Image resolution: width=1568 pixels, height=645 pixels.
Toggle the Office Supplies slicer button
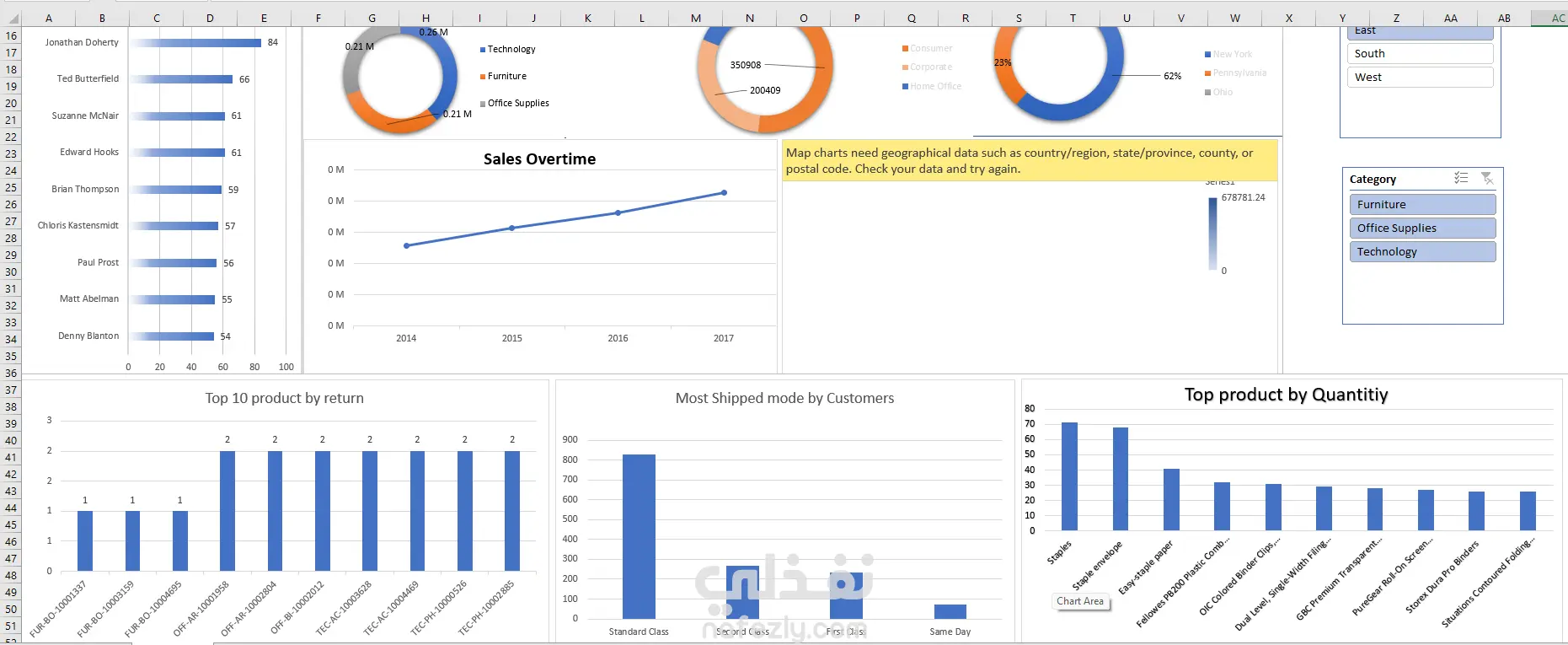click(x=1422, y=228)
